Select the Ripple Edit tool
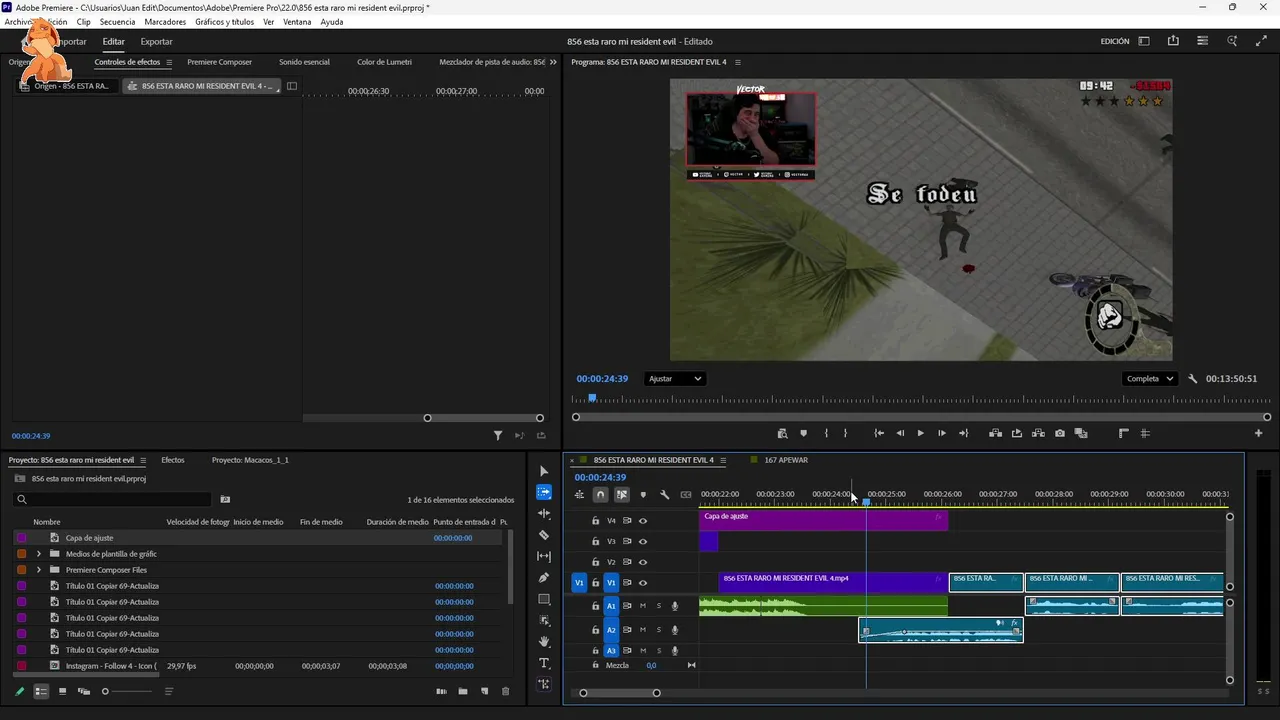Screen dimensions: 1280x720 pyautogui.click(x=544, y=513)
